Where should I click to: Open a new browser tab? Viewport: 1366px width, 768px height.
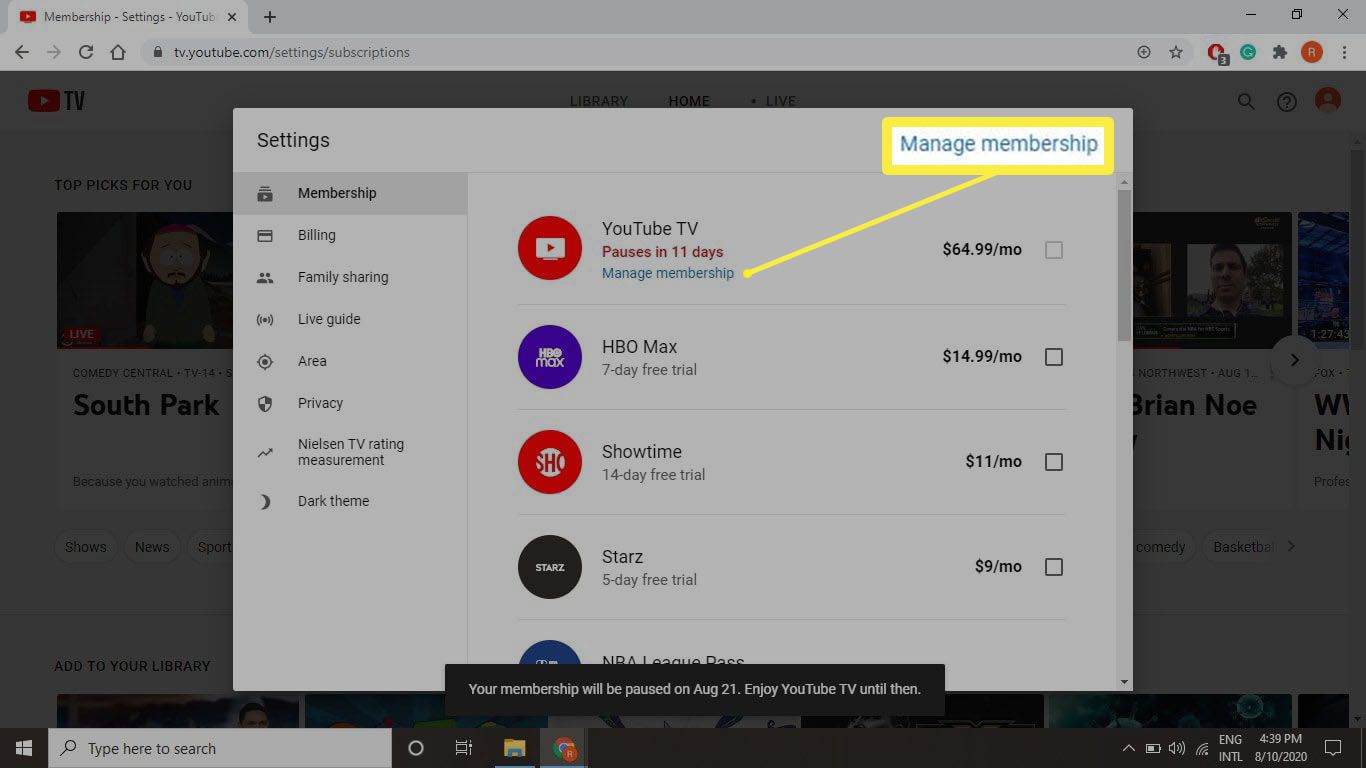click(270, 17)
